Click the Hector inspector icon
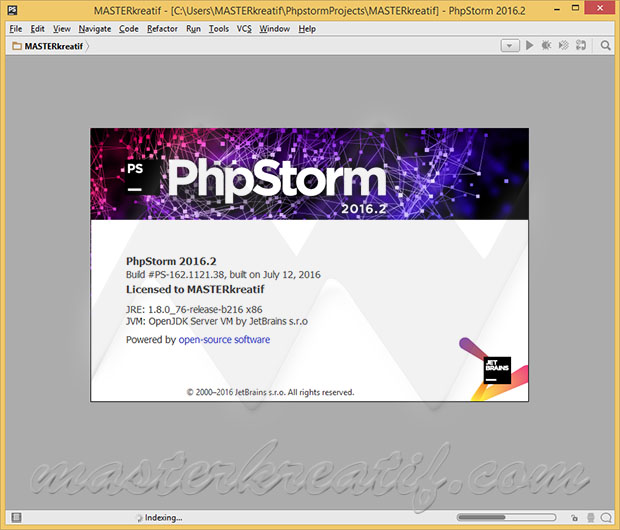The image size is (620, 530). tap(591, 517)
